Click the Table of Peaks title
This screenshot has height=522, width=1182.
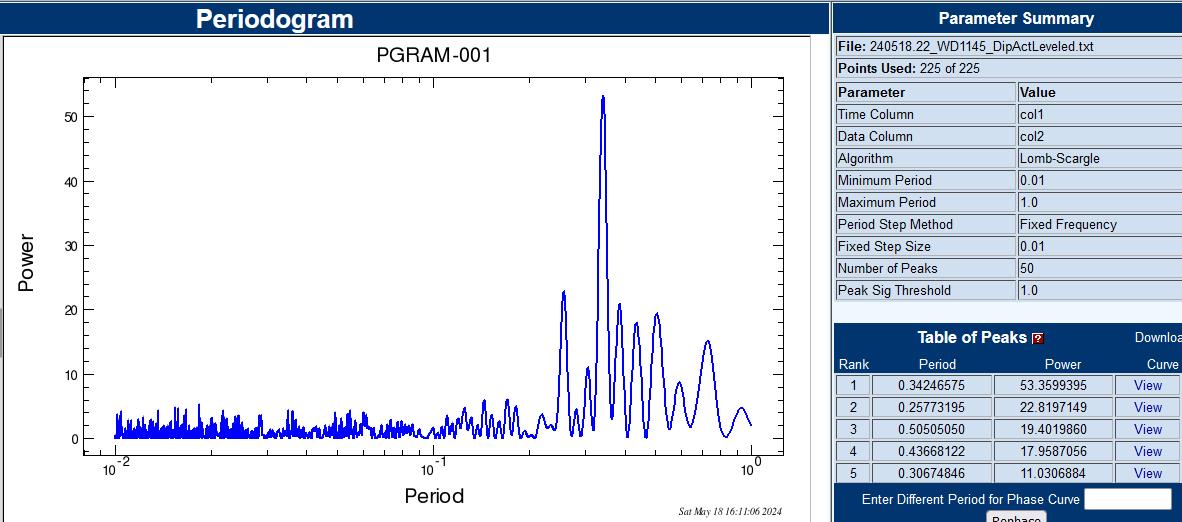coord(972,337)
